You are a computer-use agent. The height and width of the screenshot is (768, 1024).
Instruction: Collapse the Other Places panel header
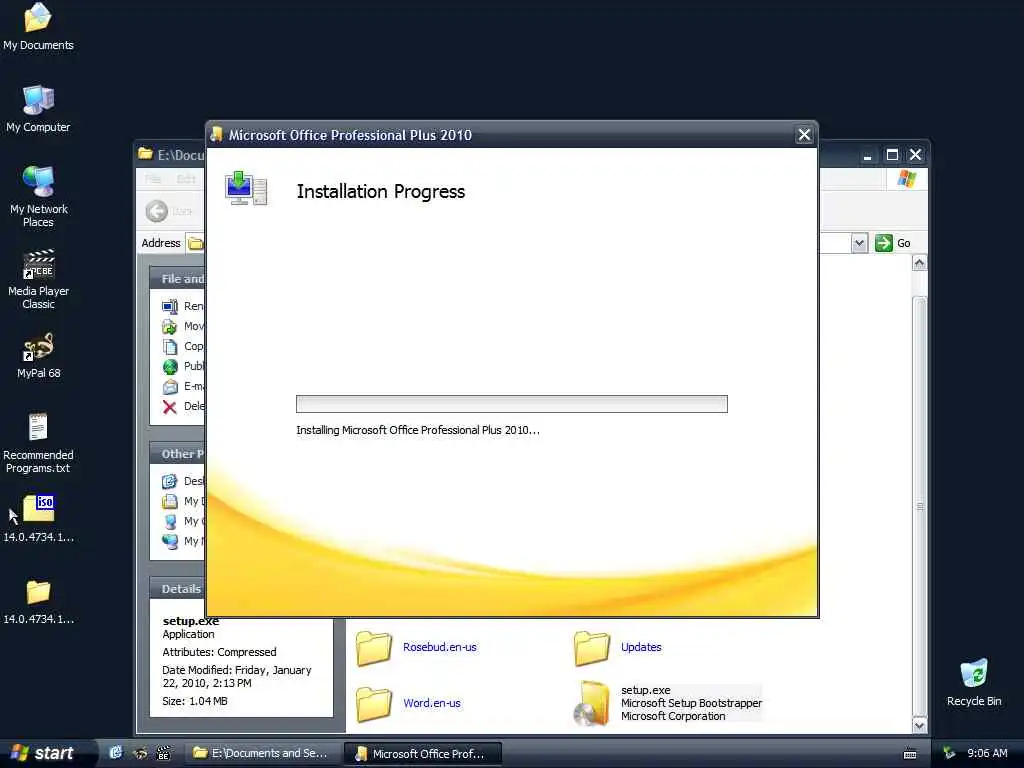tap(178, 453)
